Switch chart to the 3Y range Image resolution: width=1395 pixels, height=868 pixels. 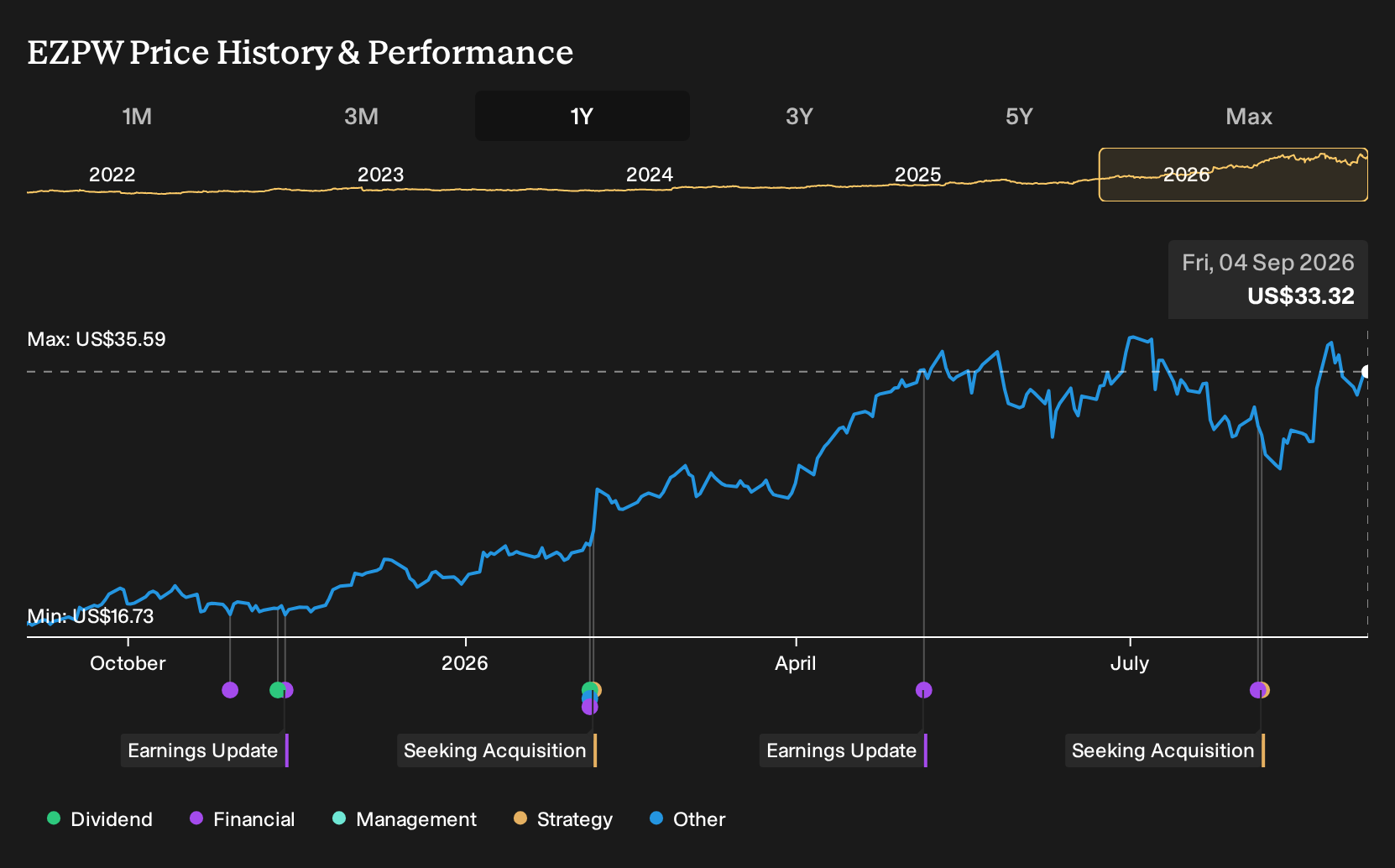click(799, 116)
